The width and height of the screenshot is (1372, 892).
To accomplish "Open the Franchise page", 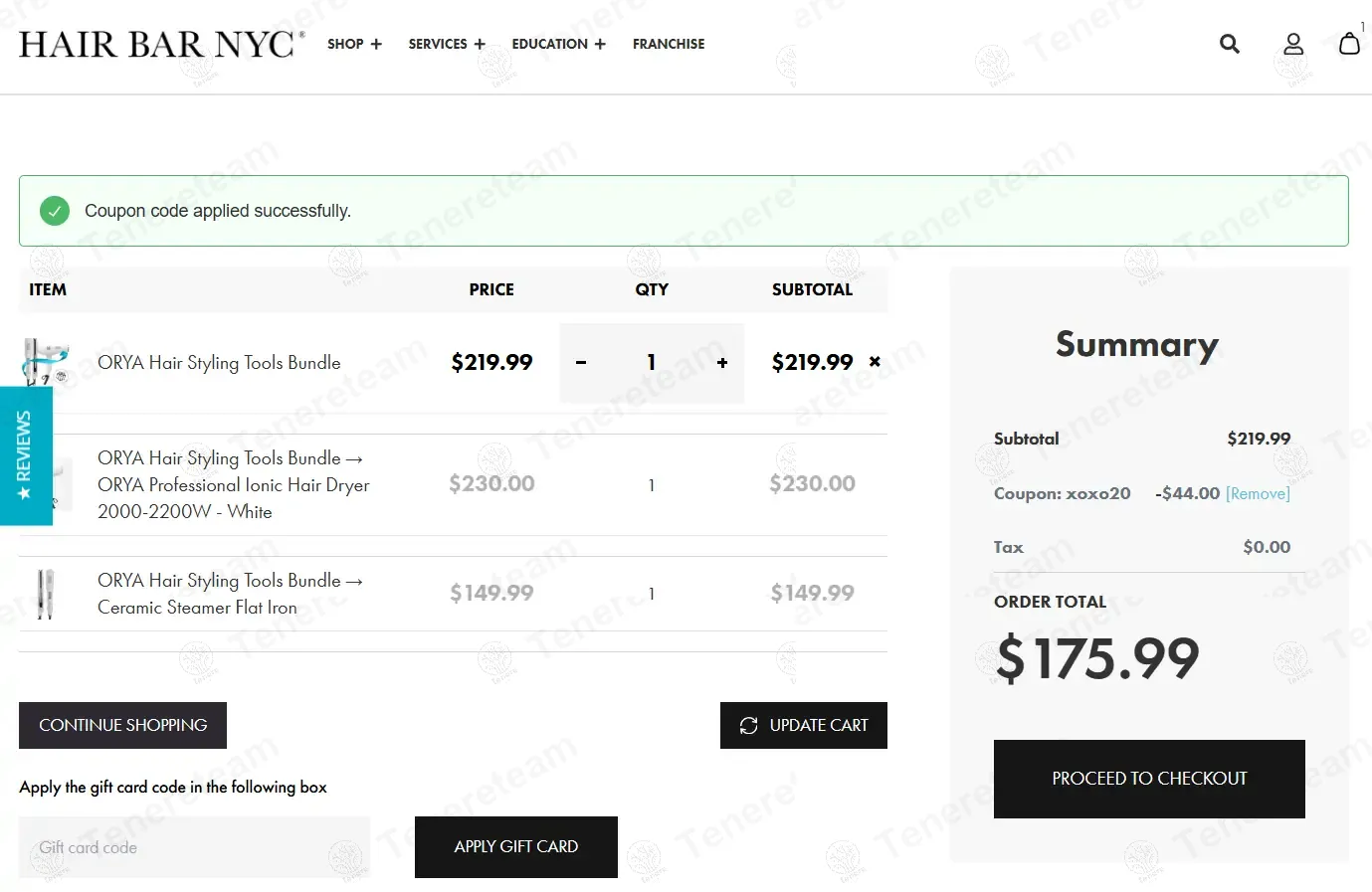I will (669, 44).
